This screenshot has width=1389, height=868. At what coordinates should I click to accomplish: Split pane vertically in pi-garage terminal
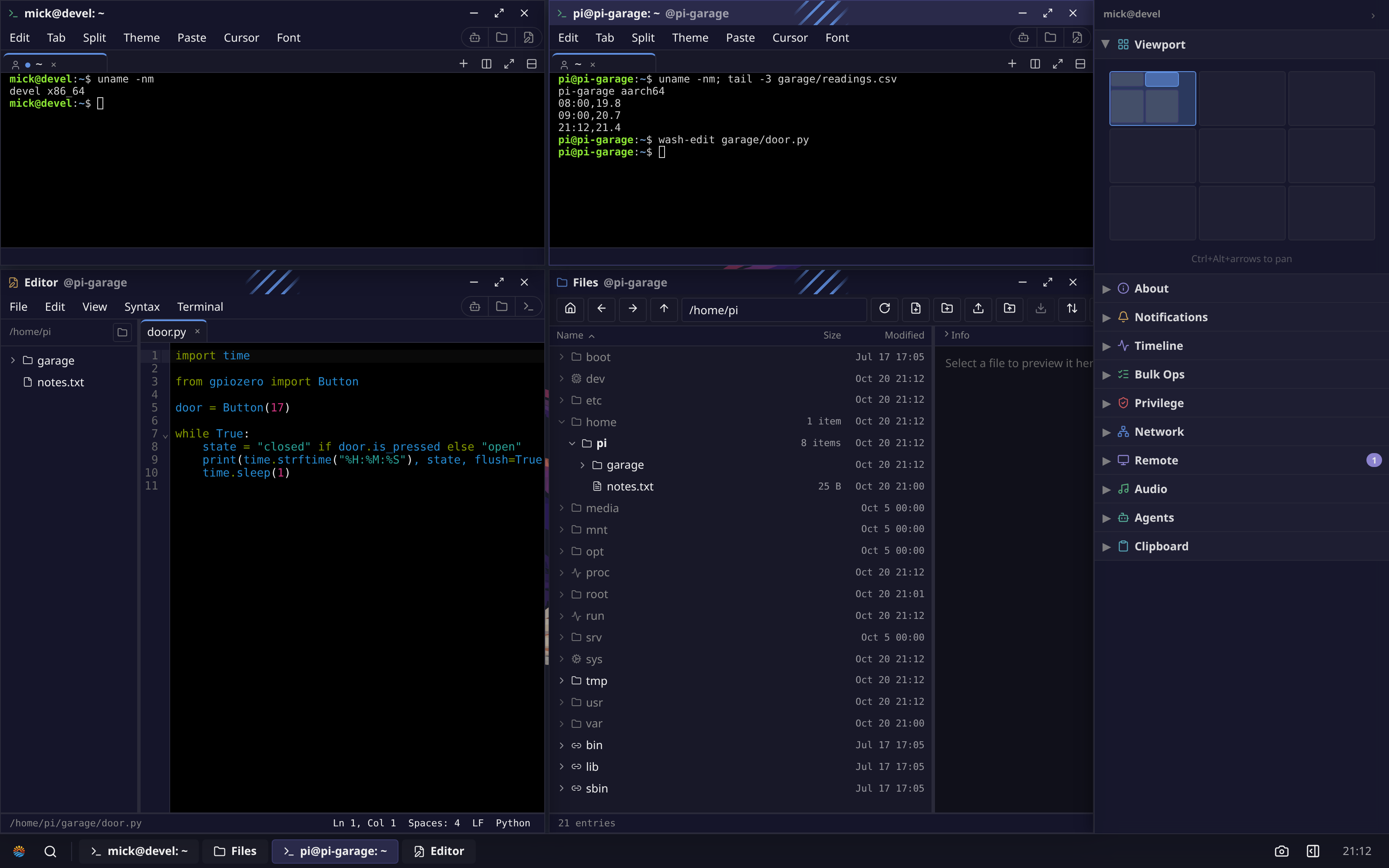click(1035, 64)
